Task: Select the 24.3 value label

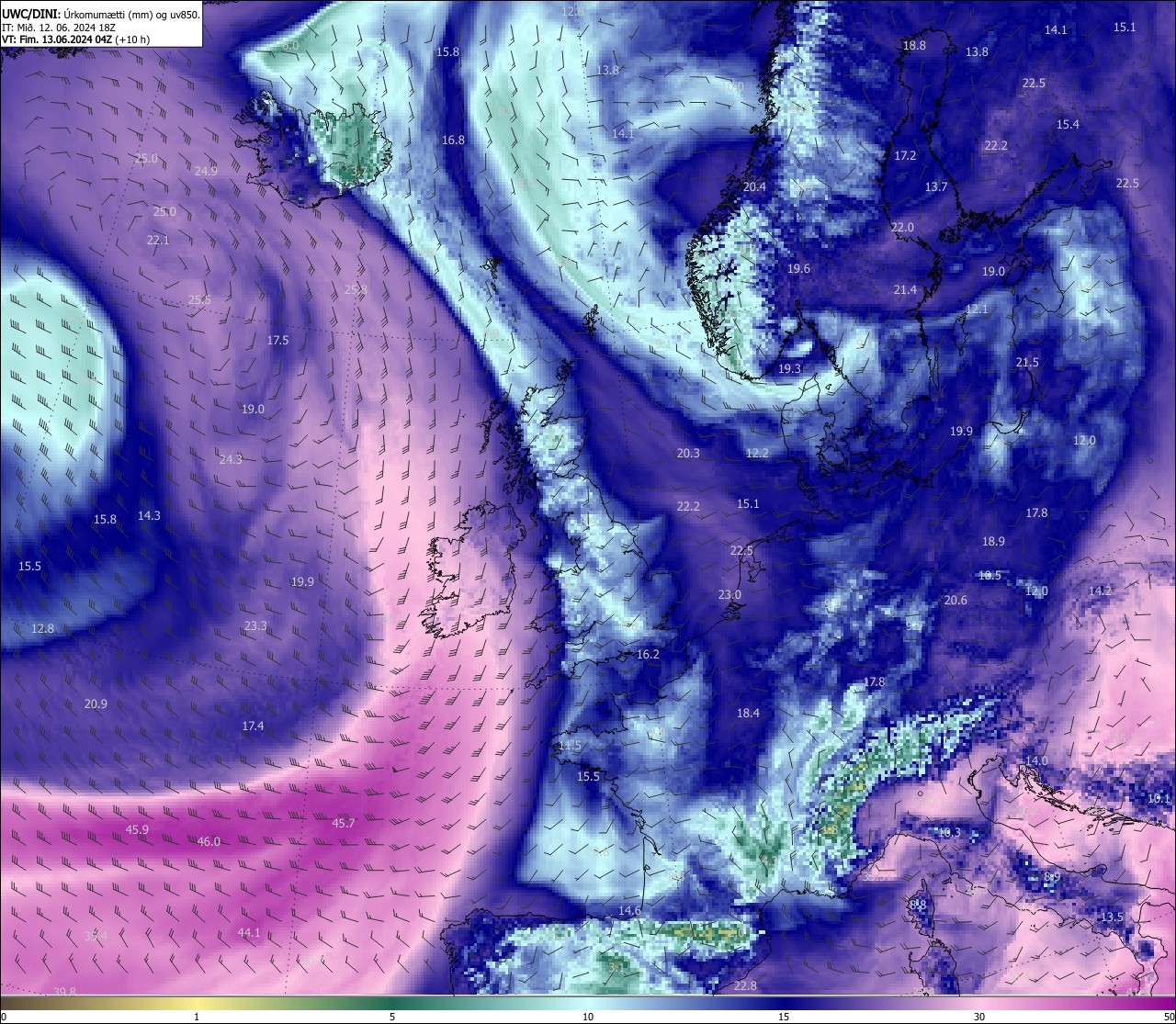Action: [x=231, y=459]
